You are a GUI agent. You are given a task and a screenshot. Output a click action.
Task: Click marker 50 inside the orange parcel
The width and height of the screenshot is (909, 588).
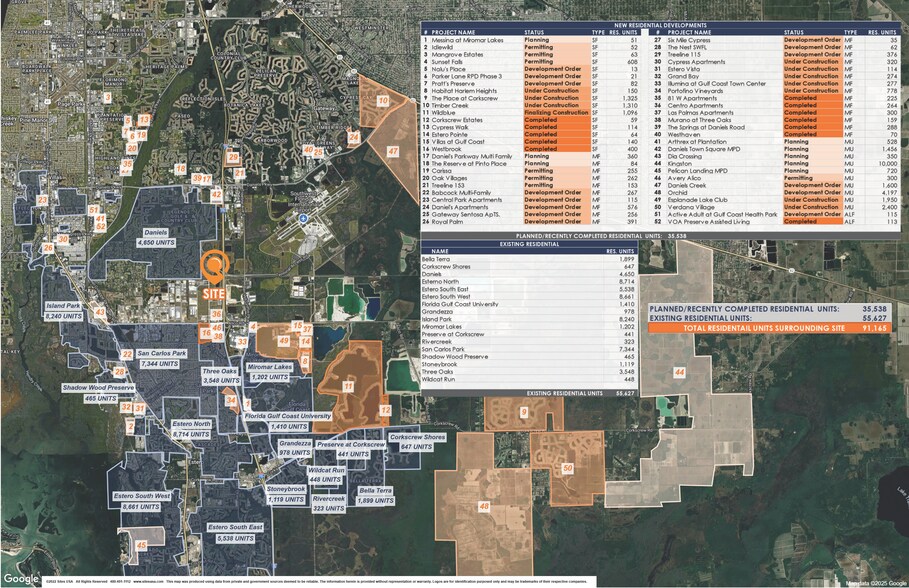pyautogui.click(x=568, y=468)
